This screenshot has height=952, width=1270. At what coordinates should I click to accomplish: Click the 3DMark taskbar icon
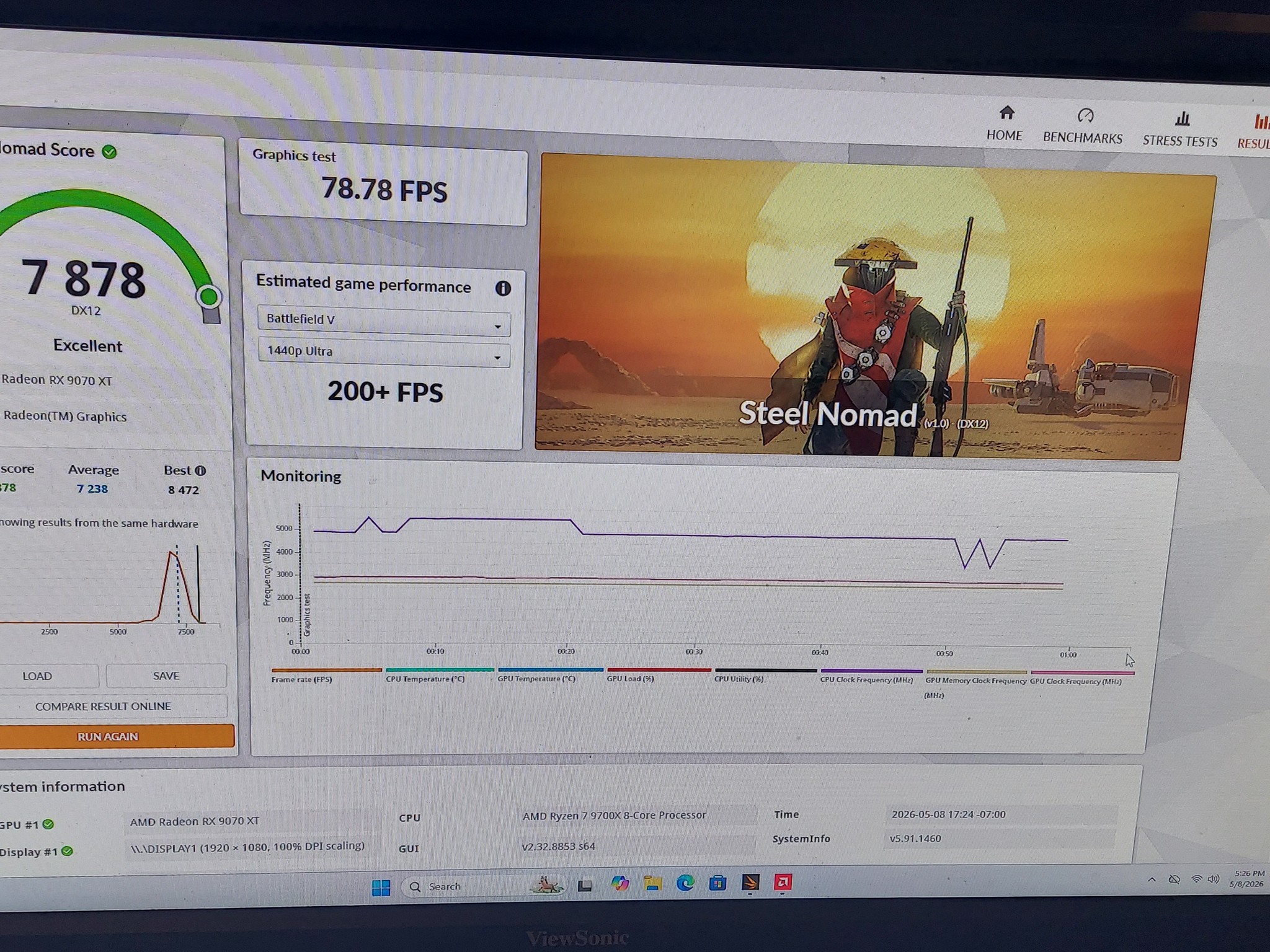click(x=751, y=883)
